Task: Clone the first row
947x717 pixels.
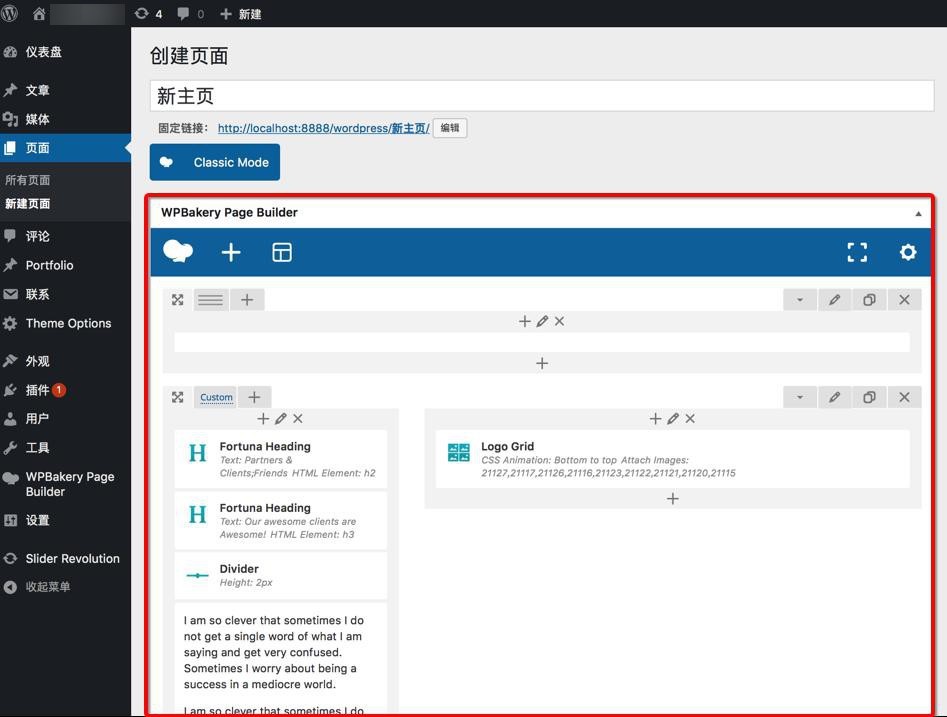Action: 870,300
